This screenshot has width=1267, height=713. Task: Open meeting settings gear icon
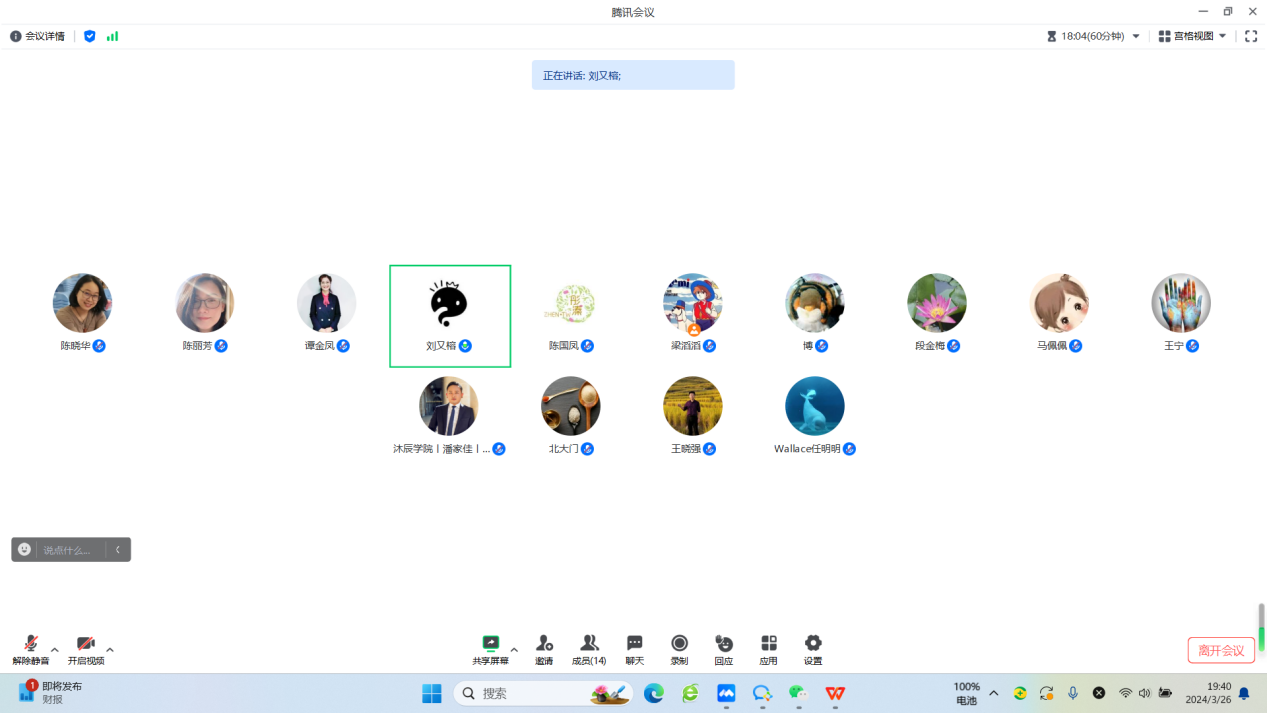813,644
